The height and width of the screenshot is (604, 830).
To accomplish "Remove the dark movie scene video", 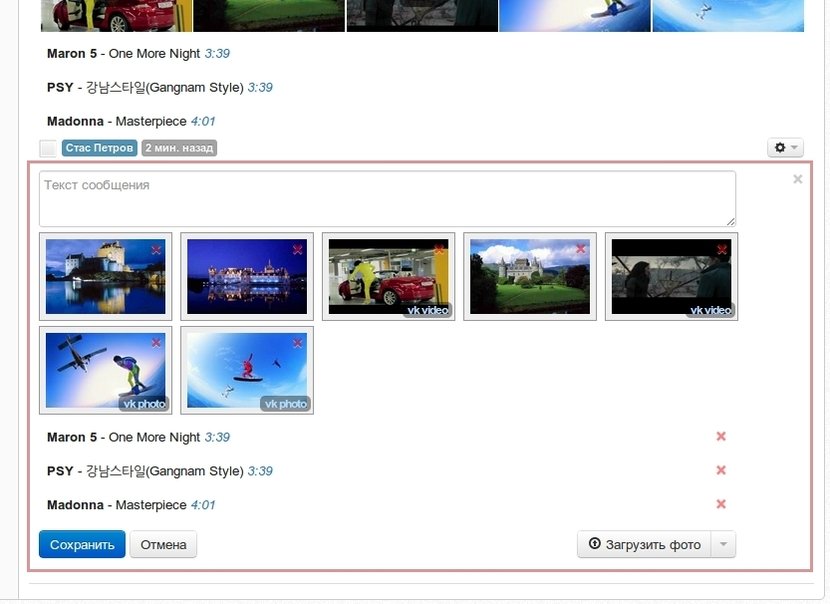I will (x=722, y=249).
